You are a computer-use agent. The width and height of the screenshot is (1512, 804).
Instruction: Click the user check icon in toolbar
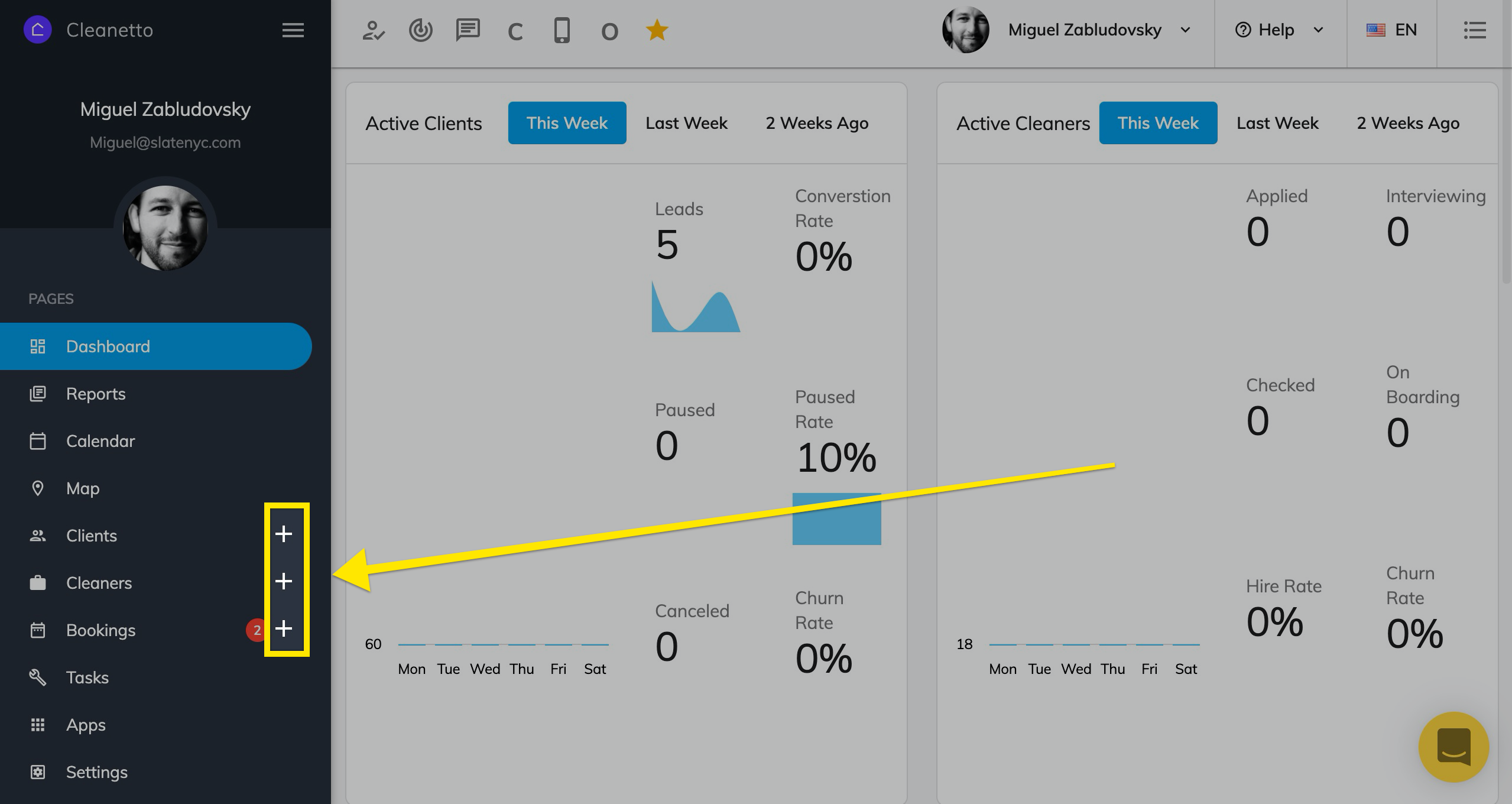[x=374, y=30]
